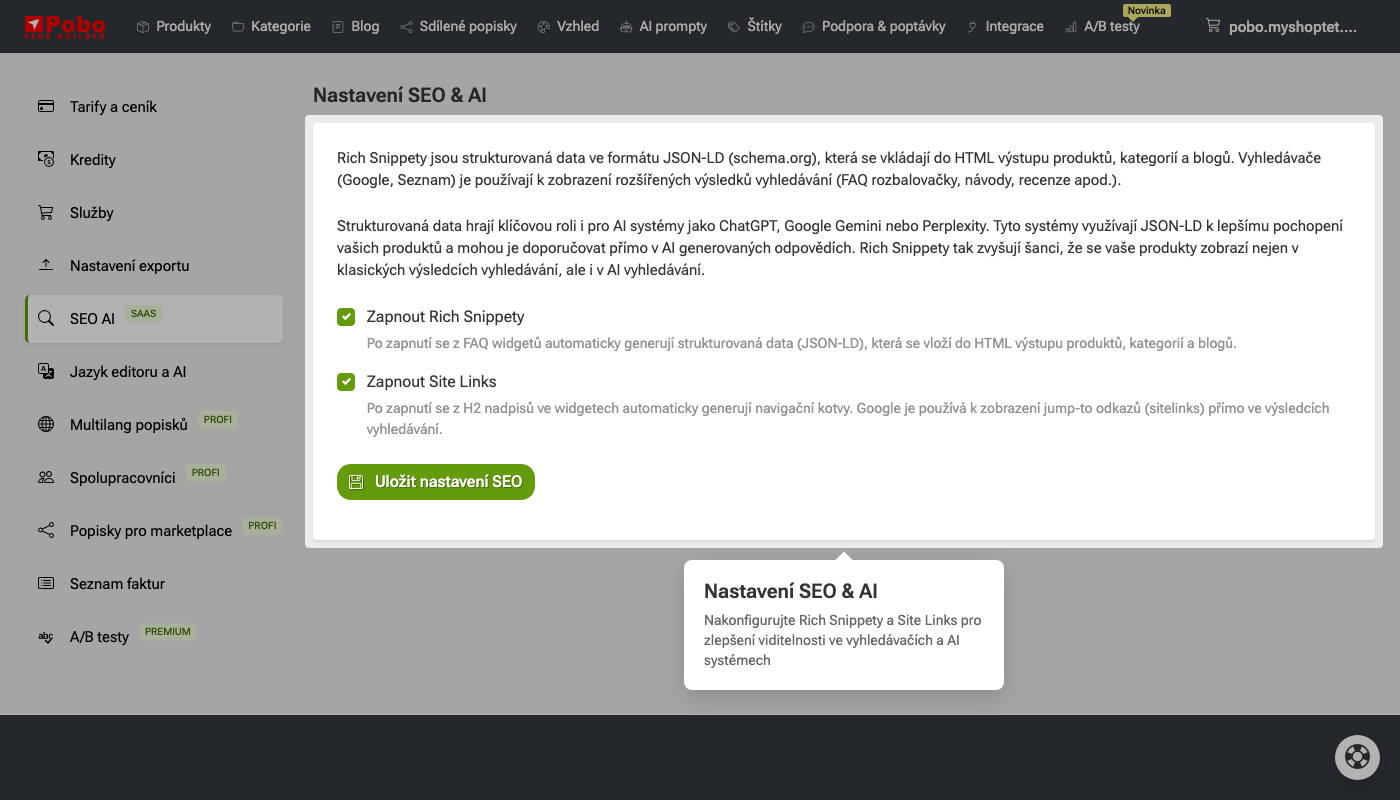Open the help lifebuoy icon

(1357, 757)
